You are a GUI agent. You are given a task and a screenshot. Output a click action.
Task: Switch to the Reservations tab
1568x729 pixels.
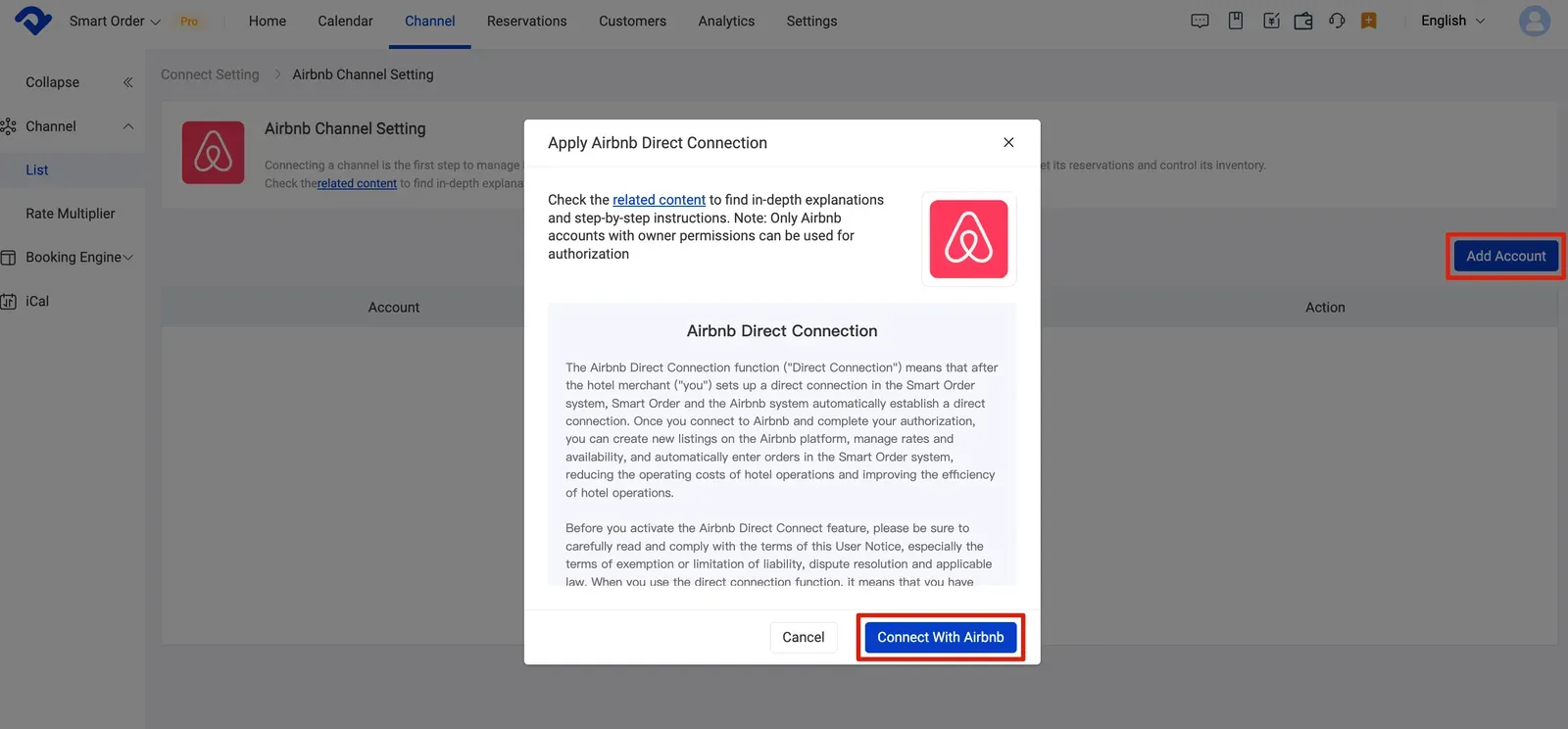pos(527,21)
